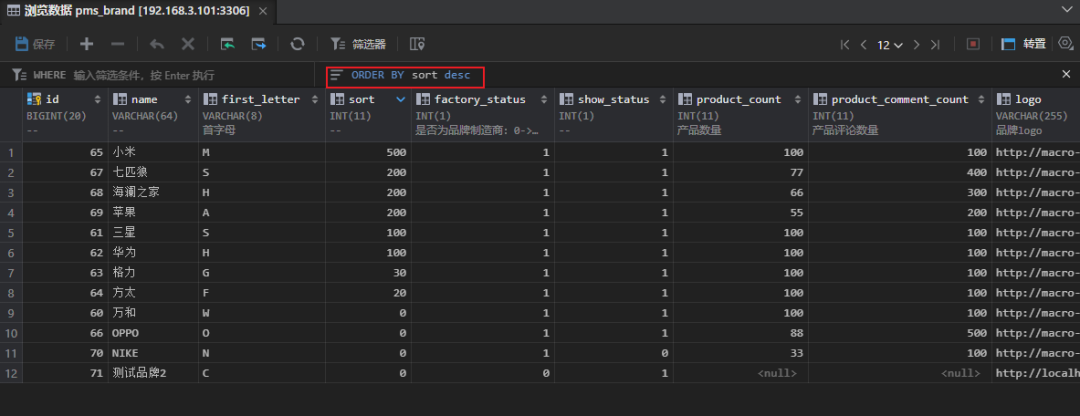Click the sort value 30 in 格力 row
This screenshot has height=416, width=1080.
[x=368, y=273]
